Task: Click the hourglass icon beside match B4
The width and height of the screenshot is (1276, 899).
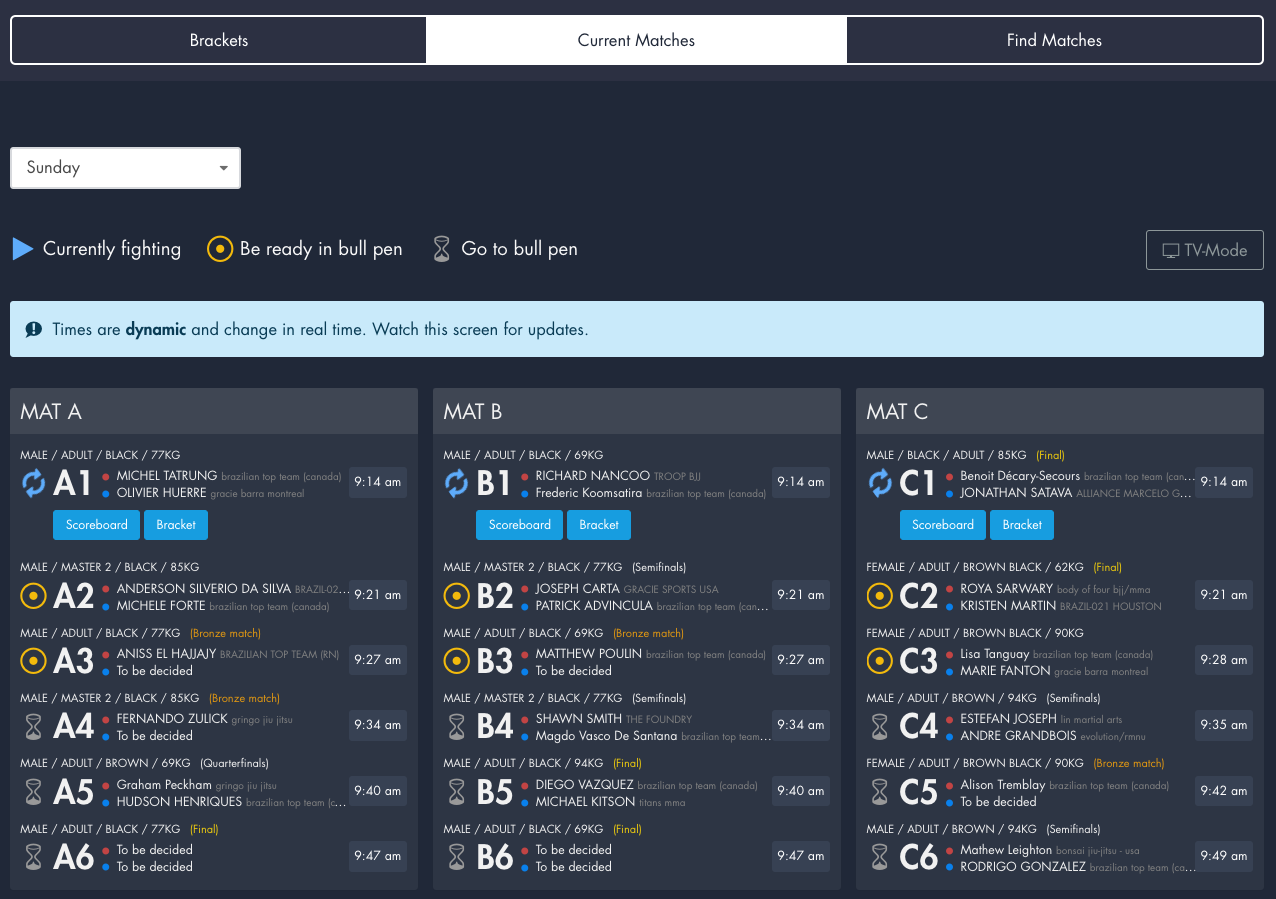Action: coord(456,725)
